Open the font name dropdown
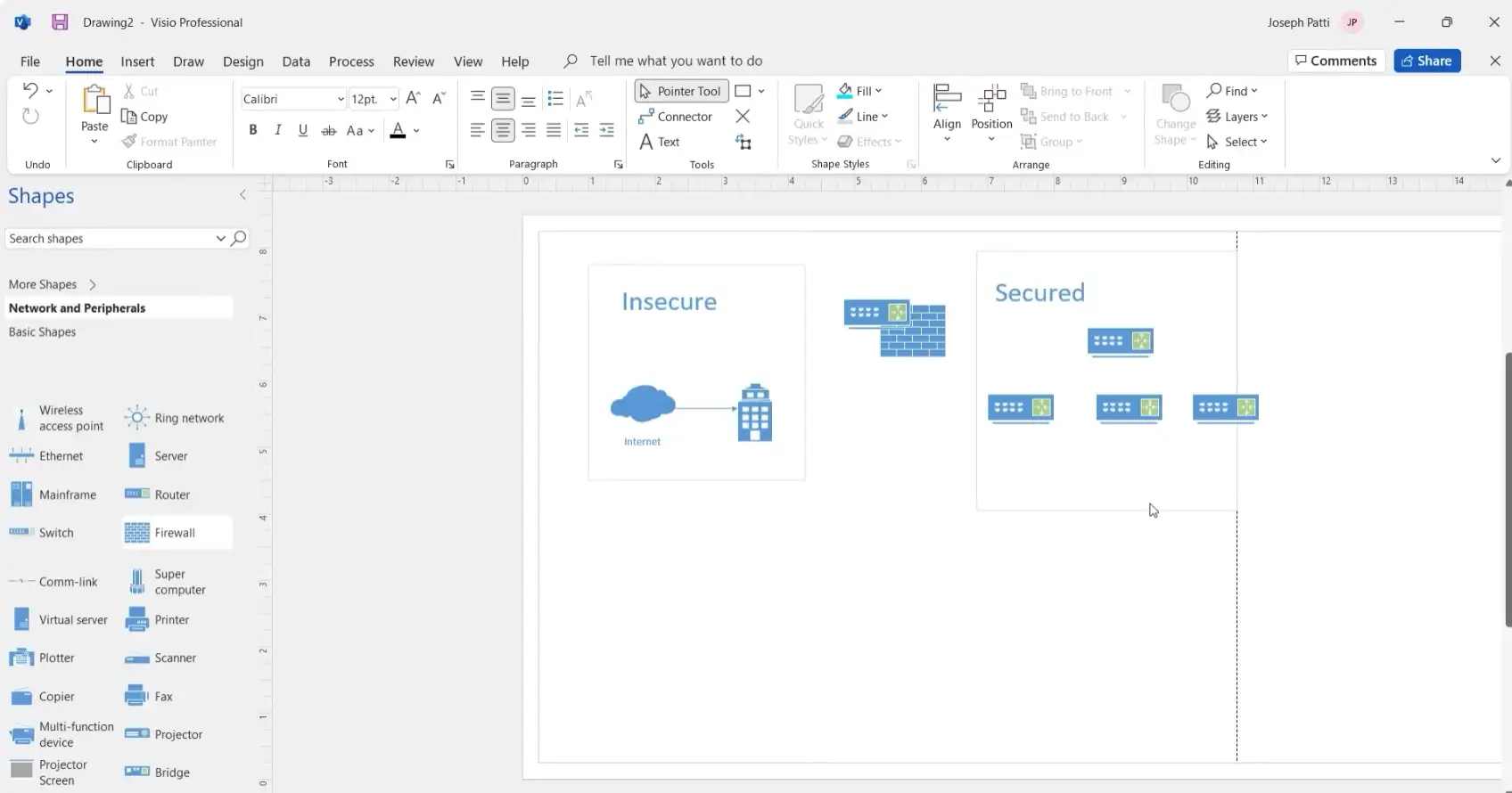Image resolution: width=1512 pixels, height=793 pixels. click(x=341, y=100)
